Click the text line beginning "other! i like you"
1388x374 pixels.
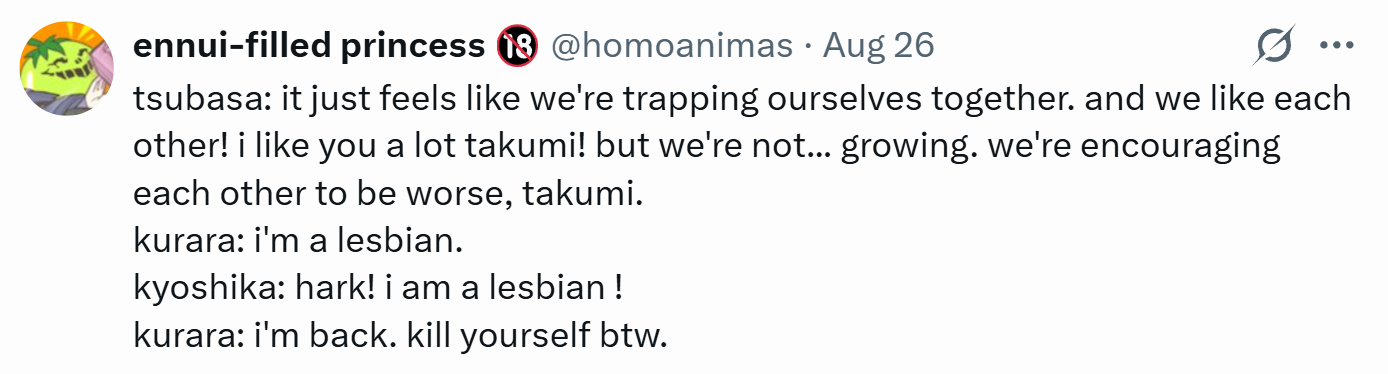click(x=707, y=146)
